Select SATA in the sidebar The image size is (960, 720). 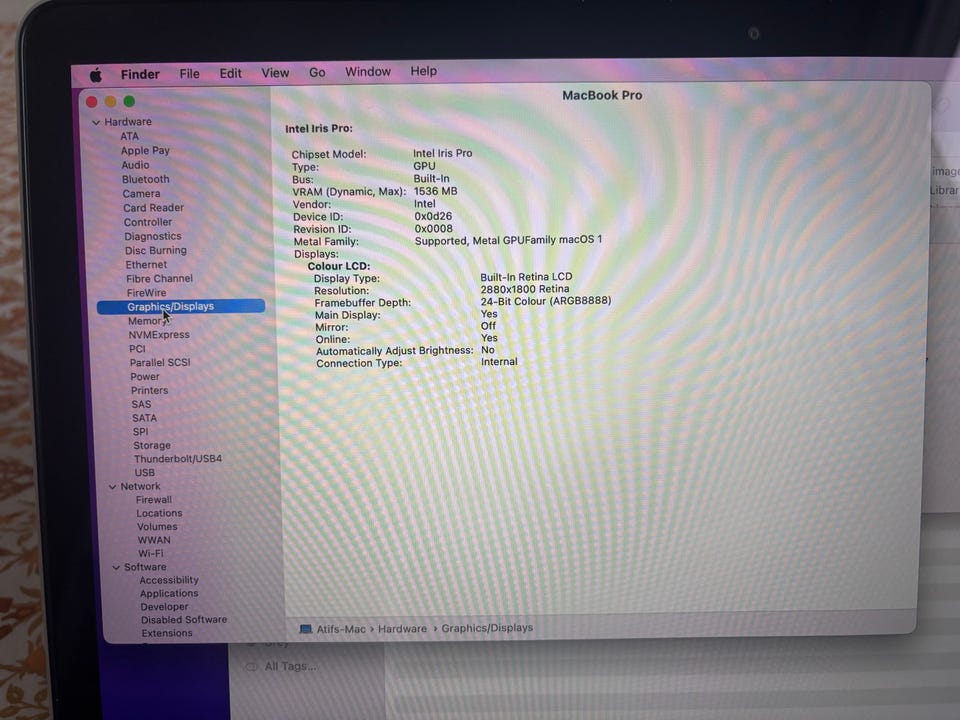tap(144, 418)
